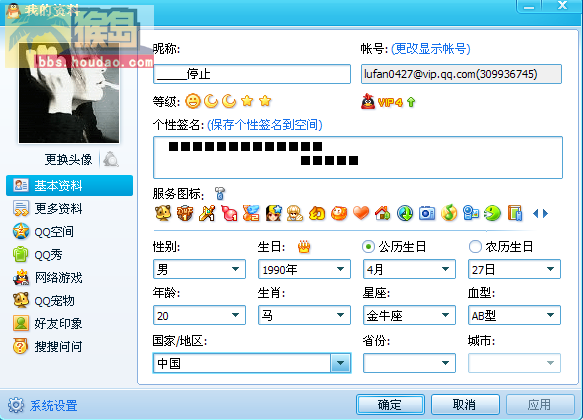Open the 国家/地区 中国 dropdown

(252, 363)
